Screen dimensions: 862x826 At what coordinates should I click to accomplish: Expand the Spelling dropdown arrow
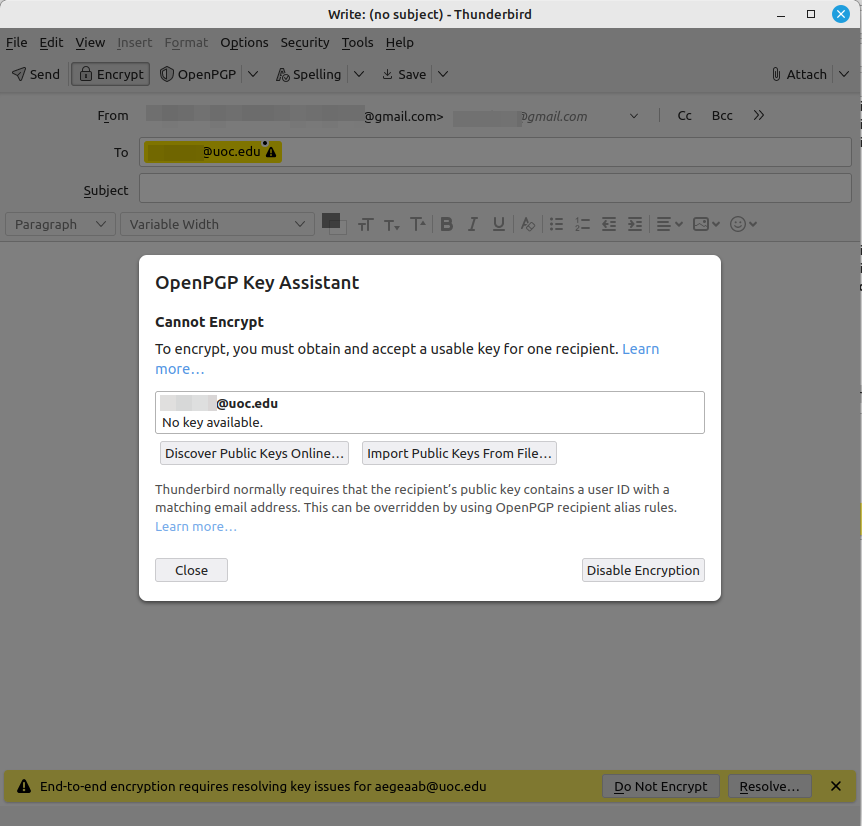click(x=359, y=74)
